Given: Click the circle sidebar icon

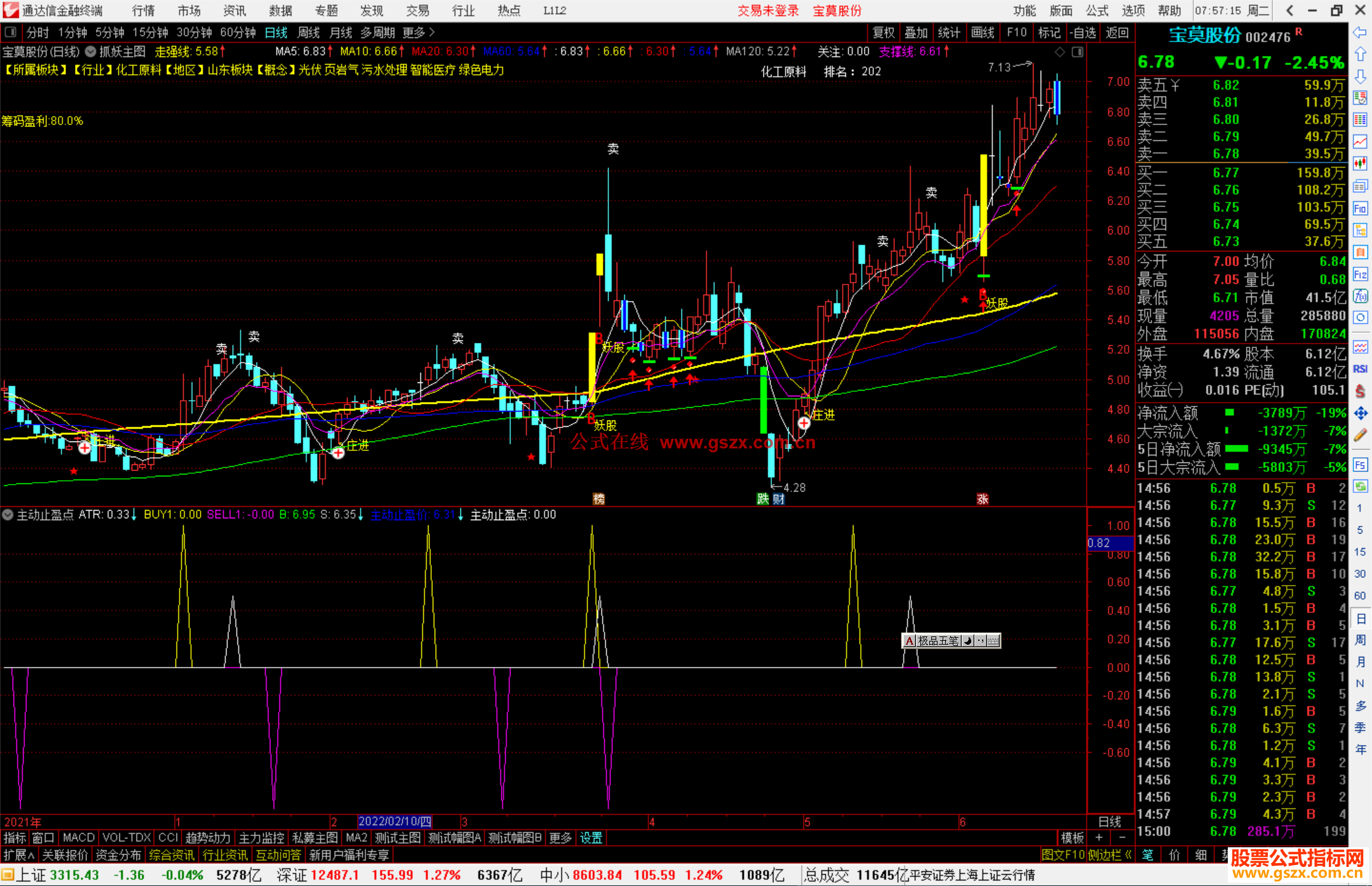Looking at the screenshot, I should pos(1360,318).
